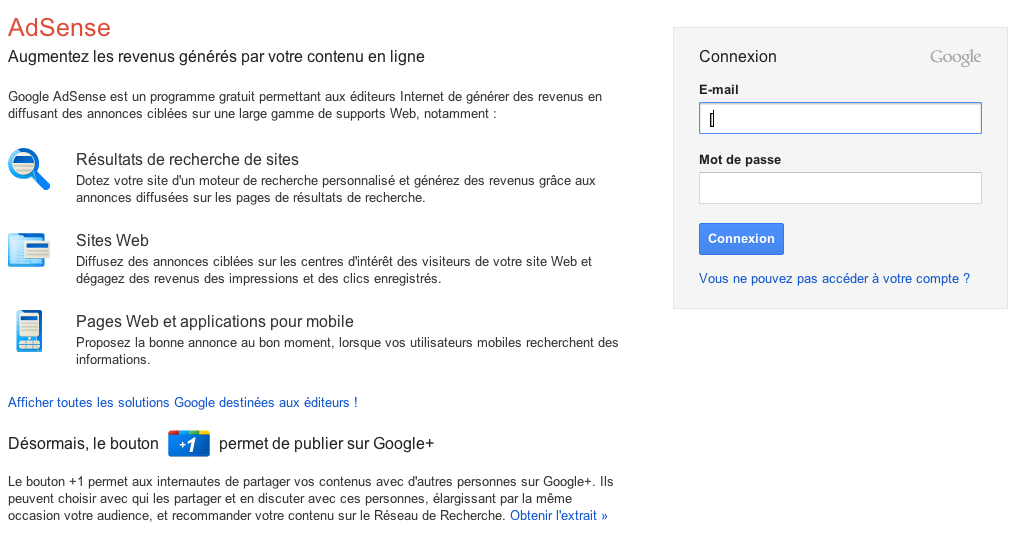Click the 'Augmentez les revenus' tagline text
The image size is (1021, 543).
point(216,57)
